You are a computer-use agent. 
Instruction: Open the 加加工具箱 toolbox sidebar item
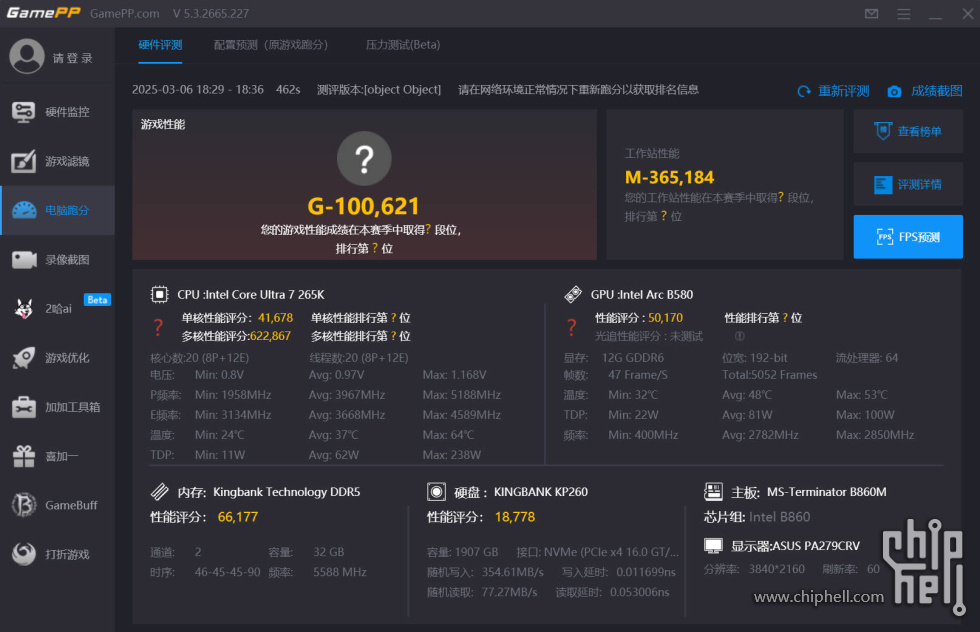pos(57,407)
